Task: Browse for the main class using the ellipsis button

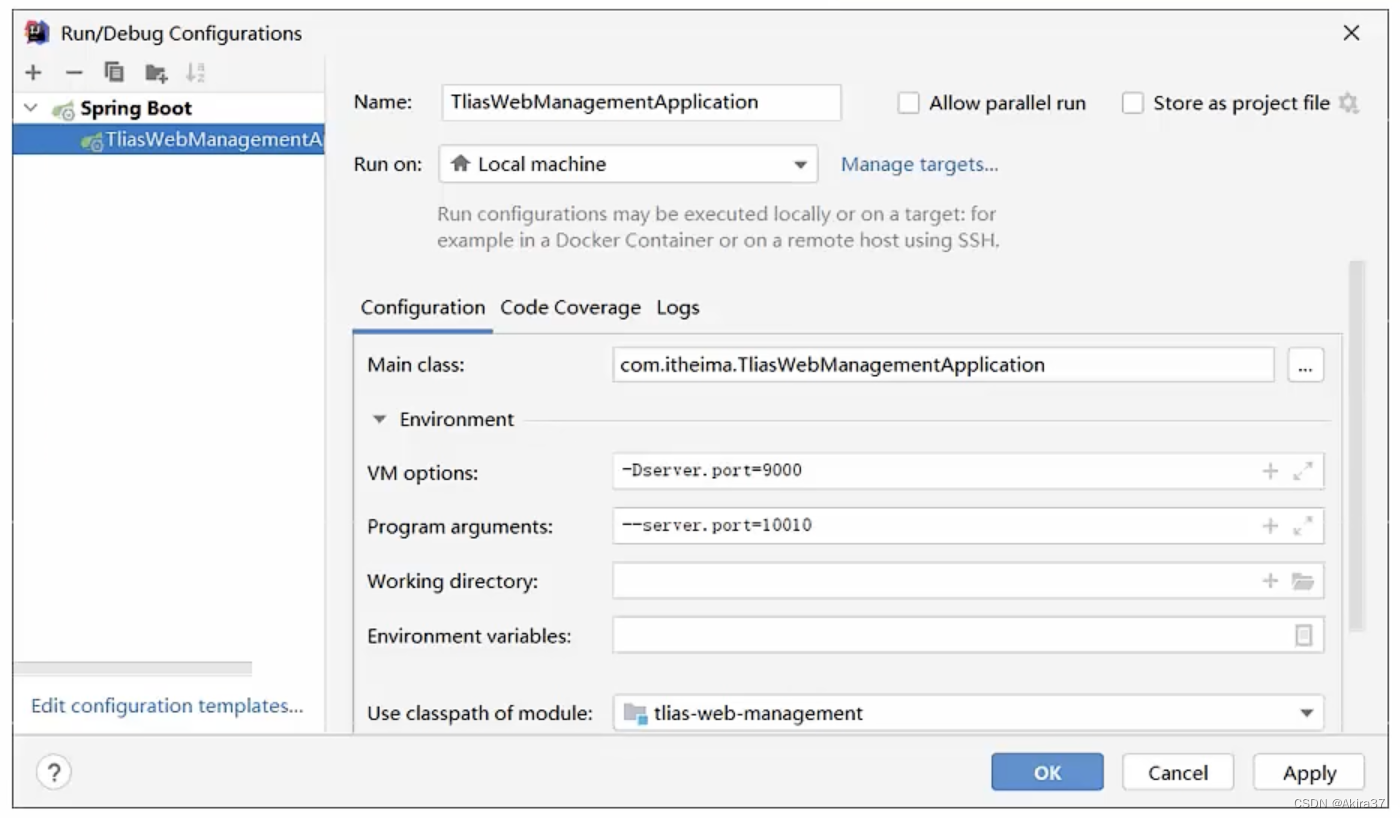Action: (x=1305, y=366)
